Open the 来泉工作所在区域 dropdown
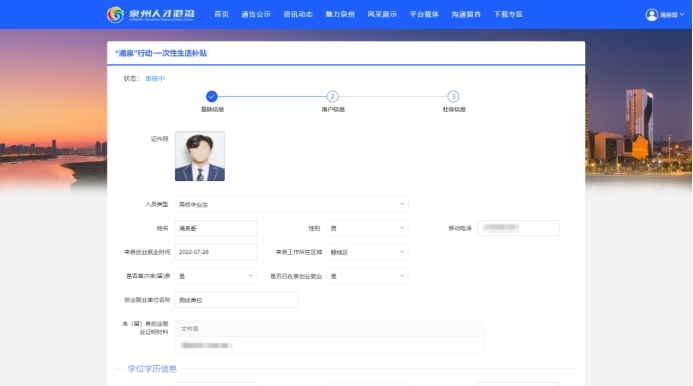The width and height of the screenshot is (693, 386). [x=367, y=252]
